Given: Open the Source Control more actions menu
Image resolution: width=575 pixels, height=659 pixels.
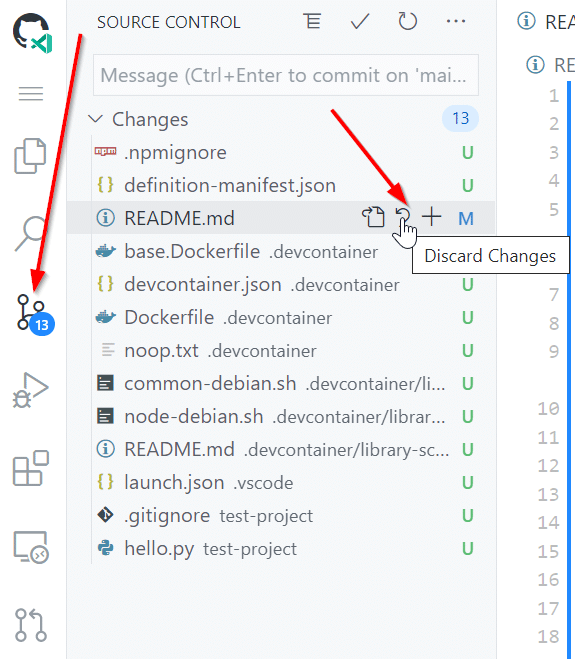Looking at the screenshot, I should pyautogui.click(x=456, y=21).
